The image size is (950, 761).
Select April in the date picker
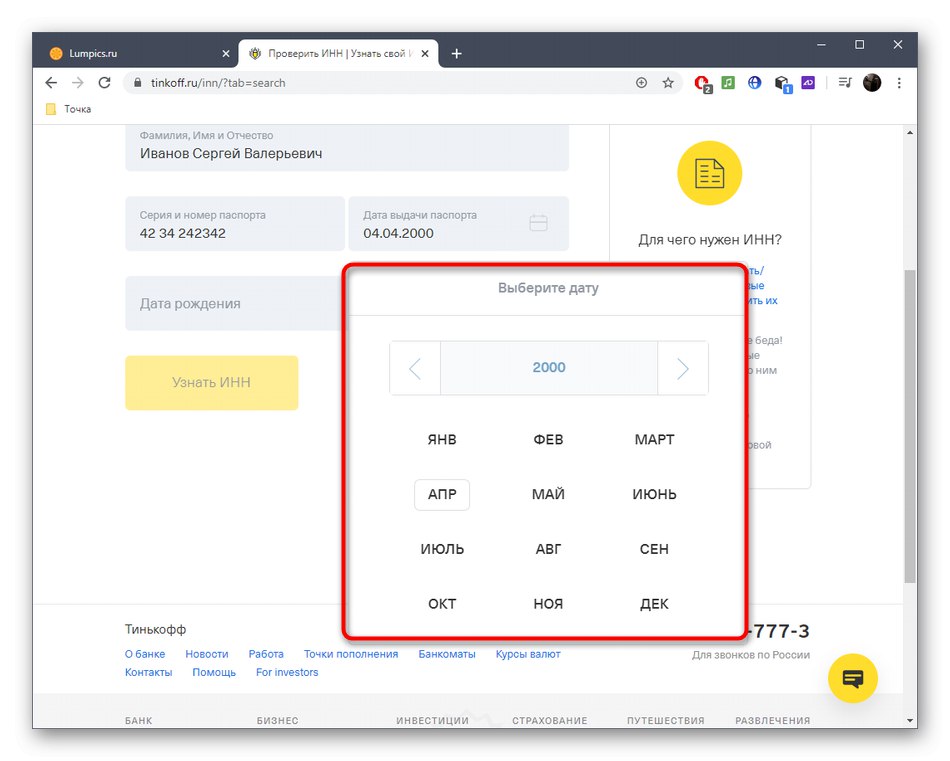pyautogui.click(x=441, y=494)
